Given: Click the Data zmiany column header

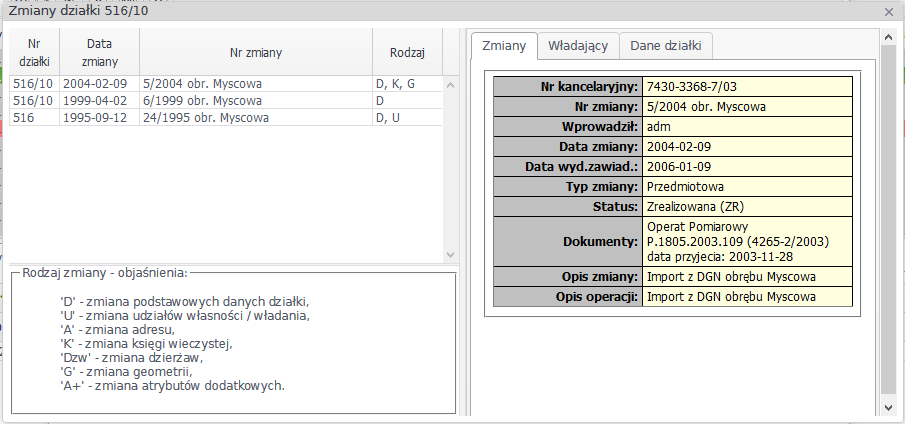Looking at the screenshot, I should click(99, 52).
